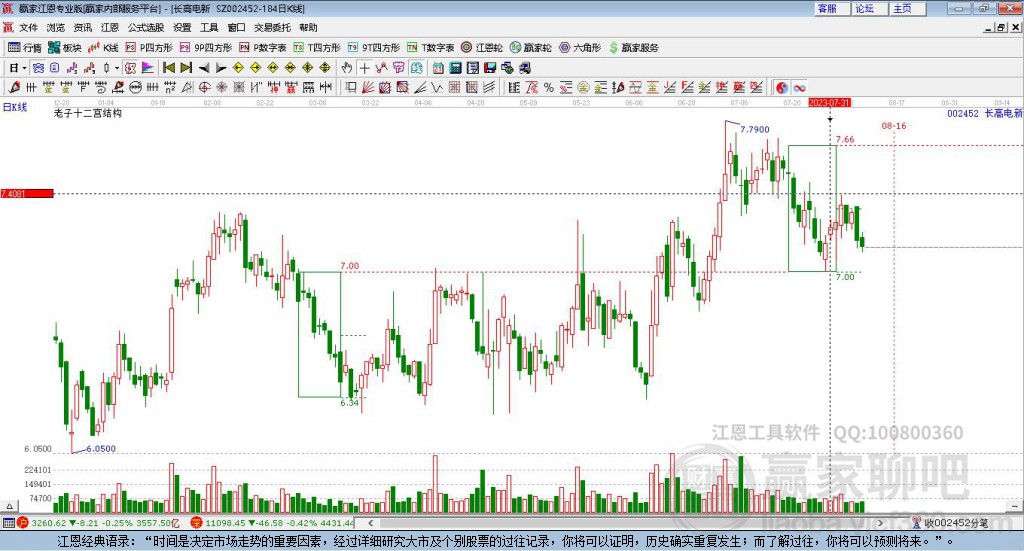
Task: Open the 江恩 menu
Action: pyautogui.click(x=110, y=27)
